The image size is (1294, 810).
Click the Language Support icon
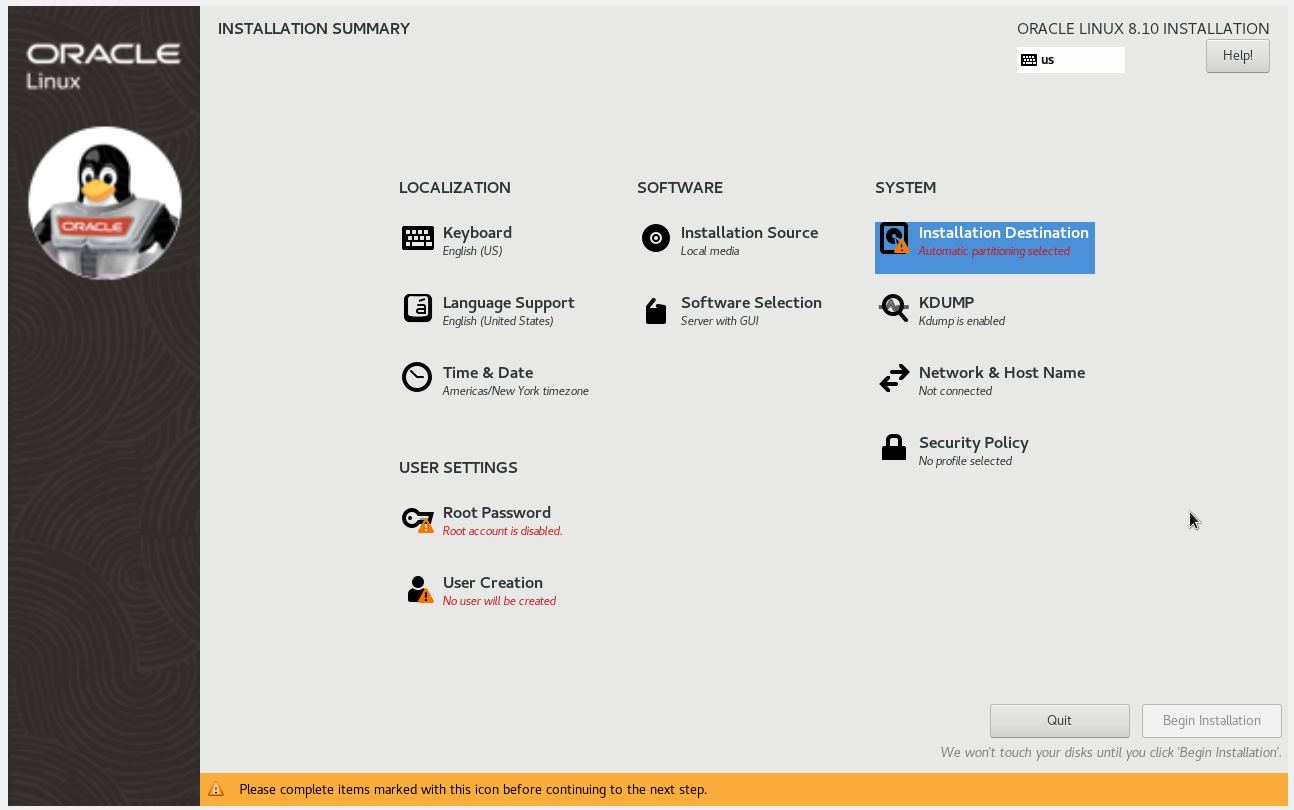417,308
